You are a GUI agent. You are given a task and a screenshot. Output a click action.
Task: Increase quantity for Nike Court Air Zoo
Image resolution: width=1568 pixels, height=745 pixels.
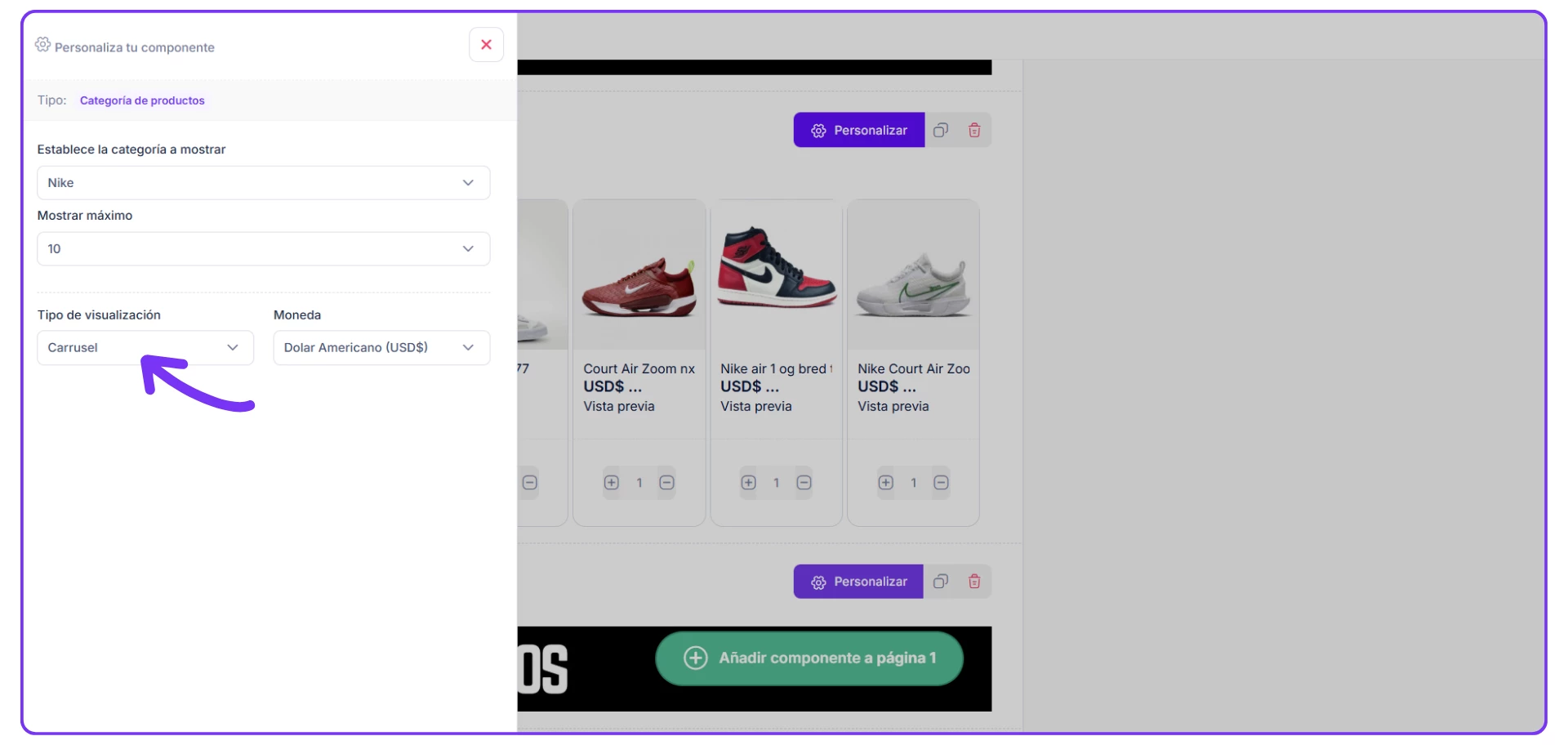point(886,483)
